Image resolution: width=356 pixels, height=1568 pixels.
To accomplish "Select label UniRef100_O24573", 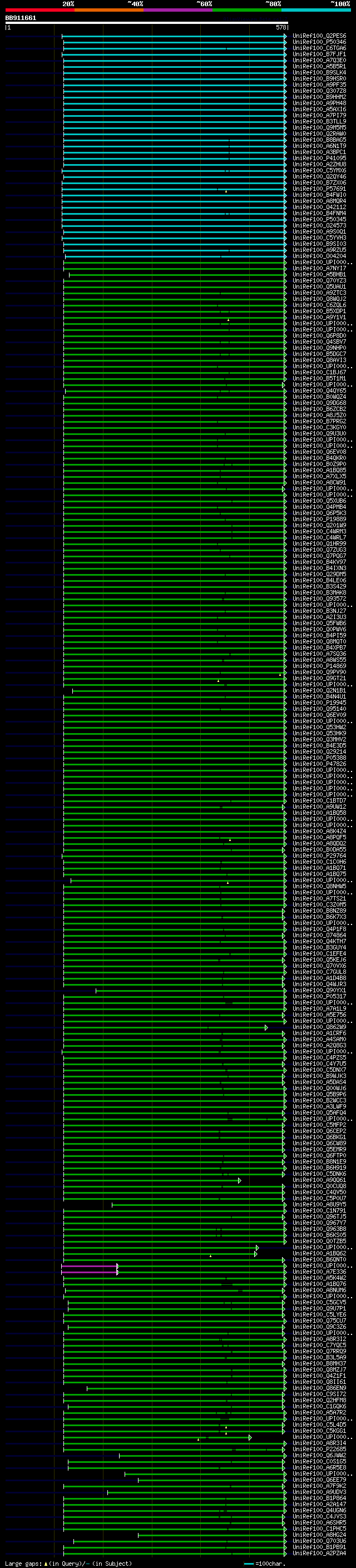I will pyautogui.click(x=319, y=225).
